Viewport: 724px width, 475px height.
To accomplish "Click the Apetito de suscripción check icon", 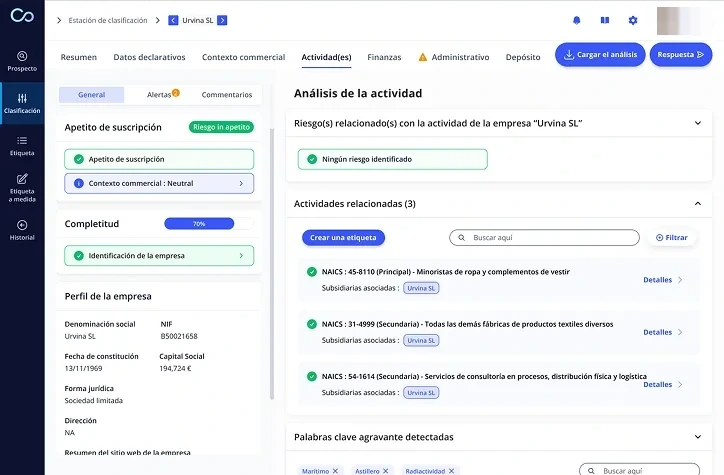I will (78, 159).
